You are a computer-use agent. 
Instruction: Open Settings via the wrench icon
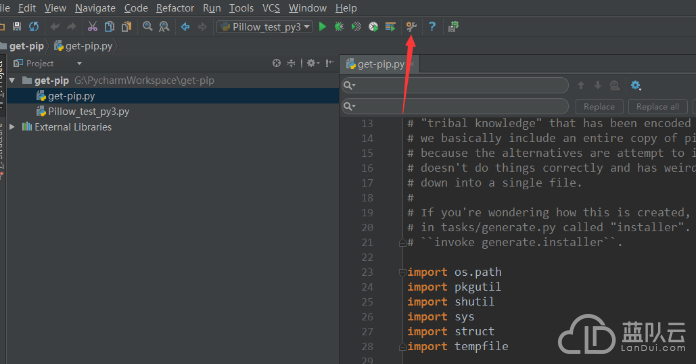(411, 27)
